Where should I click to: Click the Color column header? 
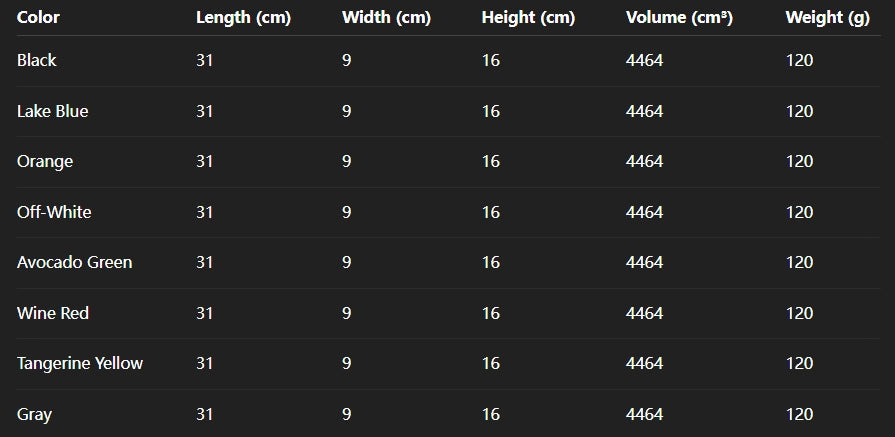click(x=38, y=17)
